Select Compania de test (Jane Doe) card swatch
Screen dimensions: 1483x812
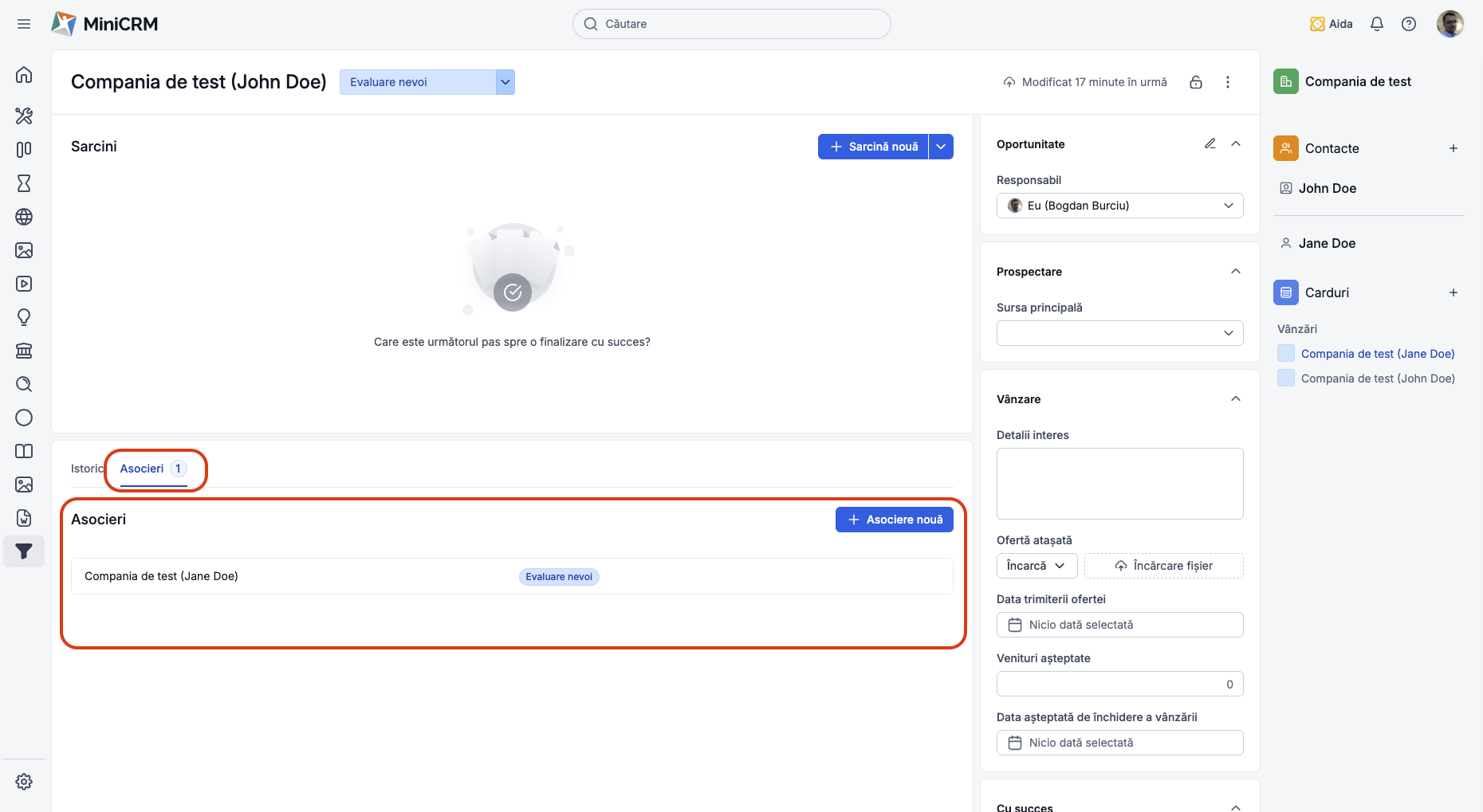pyautogui.click(x=1286, y=353)
